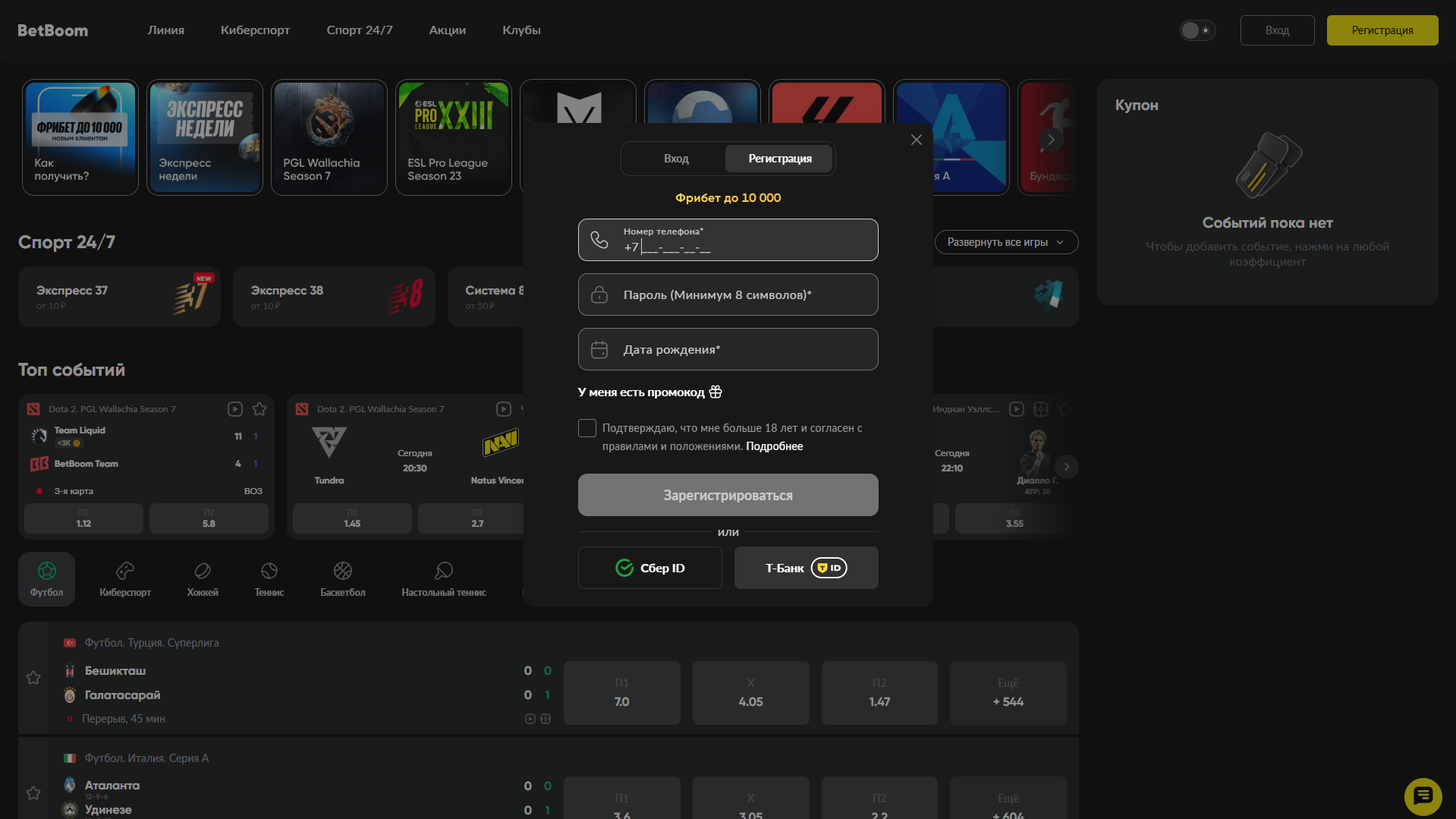The width and height of the screenshot is (1456, 819).
Task: Open Экспресс 37 card
Action: point(119,297)
